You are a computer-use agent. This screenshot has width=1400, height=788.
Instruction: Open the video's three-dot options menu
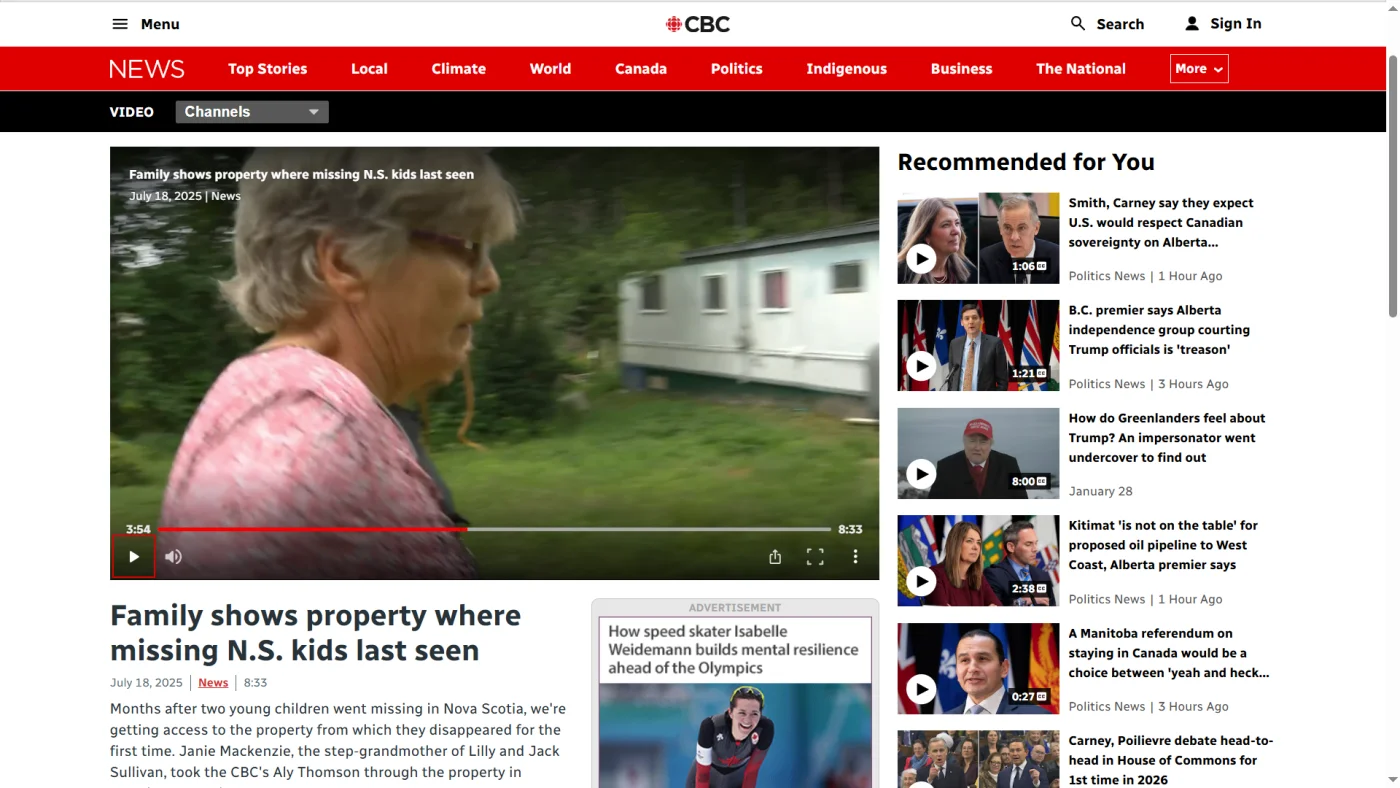[x=855, y=557]
